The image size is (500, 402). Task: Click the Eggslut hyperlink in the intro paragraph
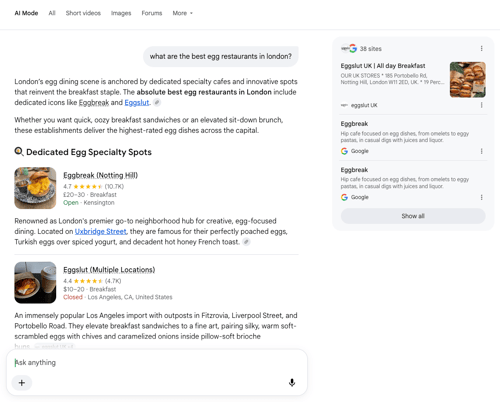[x=137, y=102]
